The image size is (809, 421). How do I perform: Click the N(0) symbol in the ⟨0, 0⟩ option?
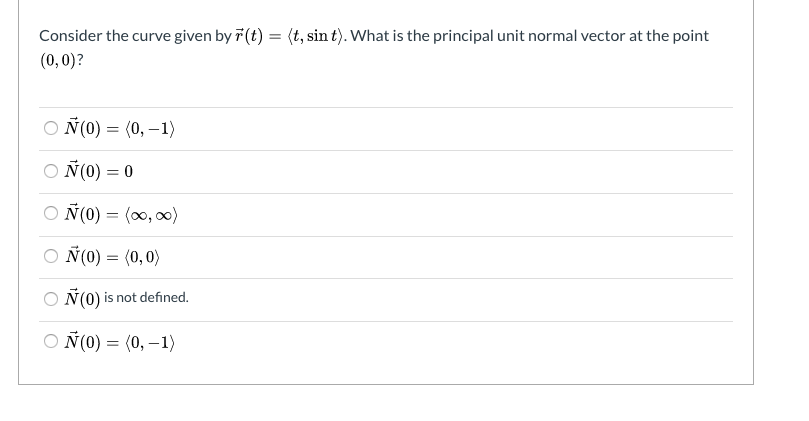82,256
